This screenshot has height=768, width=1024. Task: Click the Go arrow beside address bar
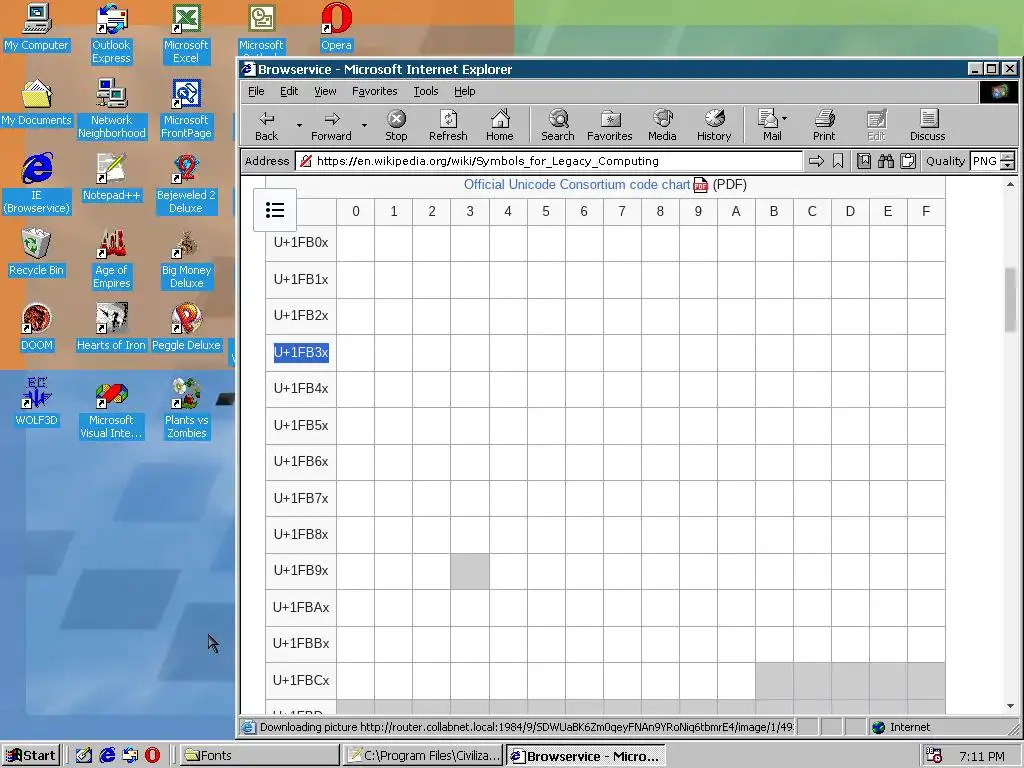coord(816,161)
